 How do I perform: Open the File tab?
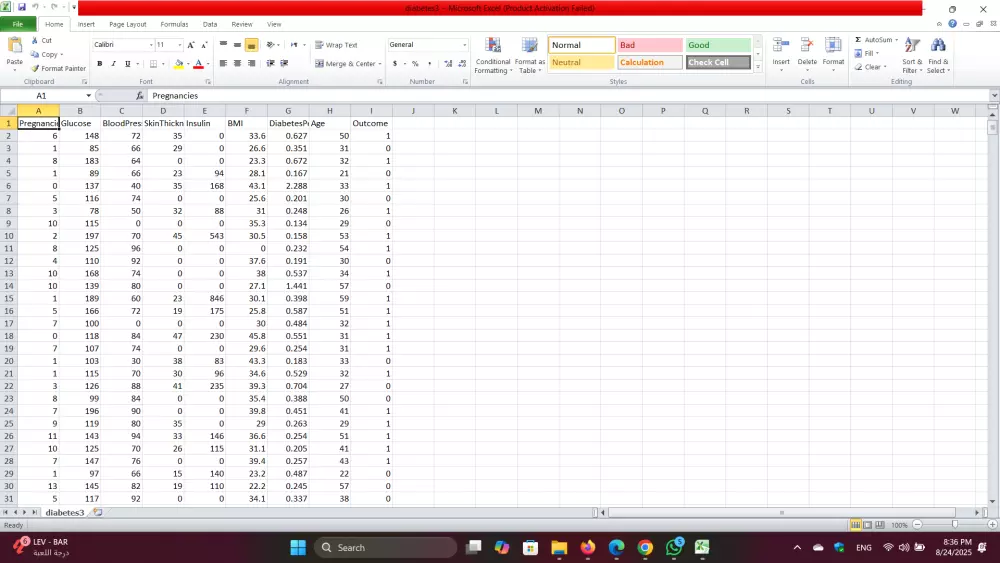[18, 24]
